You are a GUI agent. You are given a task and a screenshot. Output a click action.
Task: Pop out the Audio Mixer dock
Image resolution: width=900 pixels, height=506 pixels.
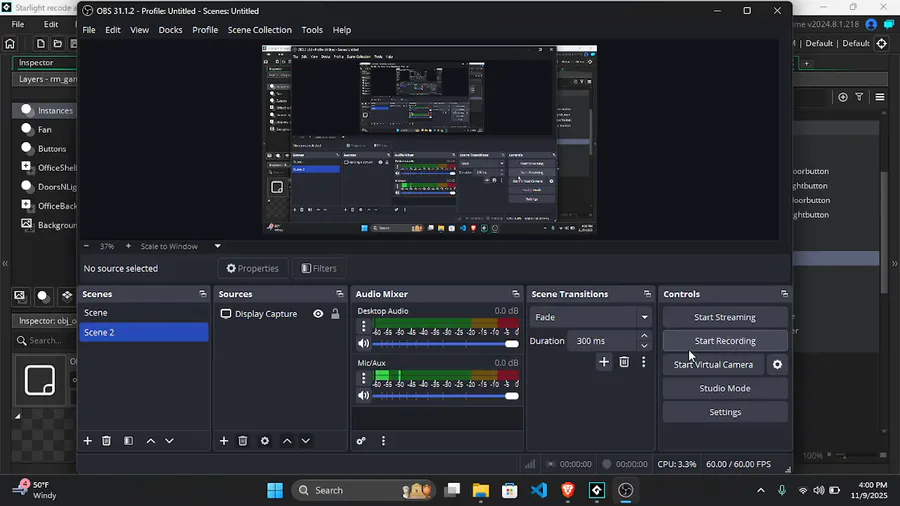click(515, 294)
